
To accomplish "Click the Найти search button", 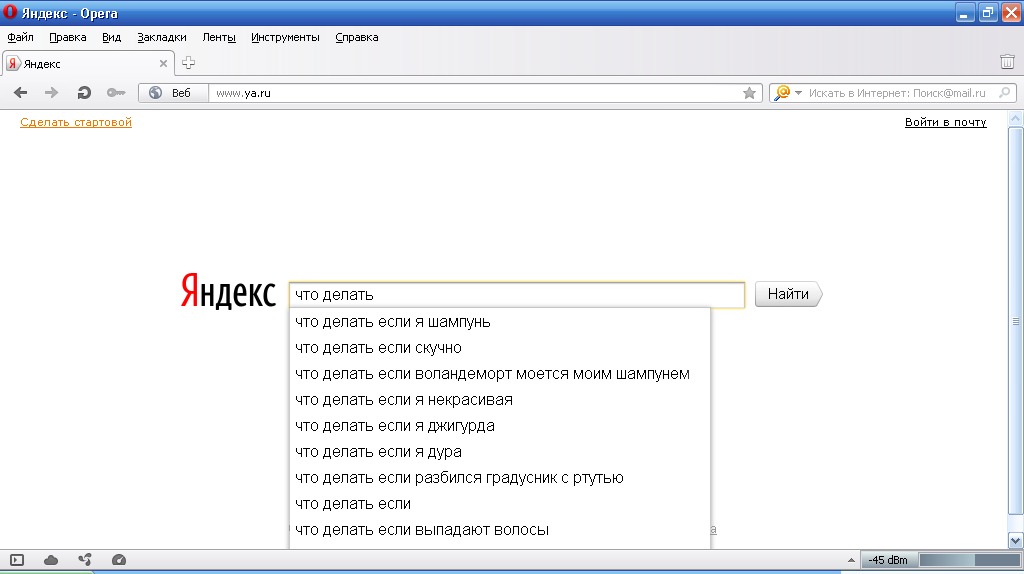I will (788, 294).
